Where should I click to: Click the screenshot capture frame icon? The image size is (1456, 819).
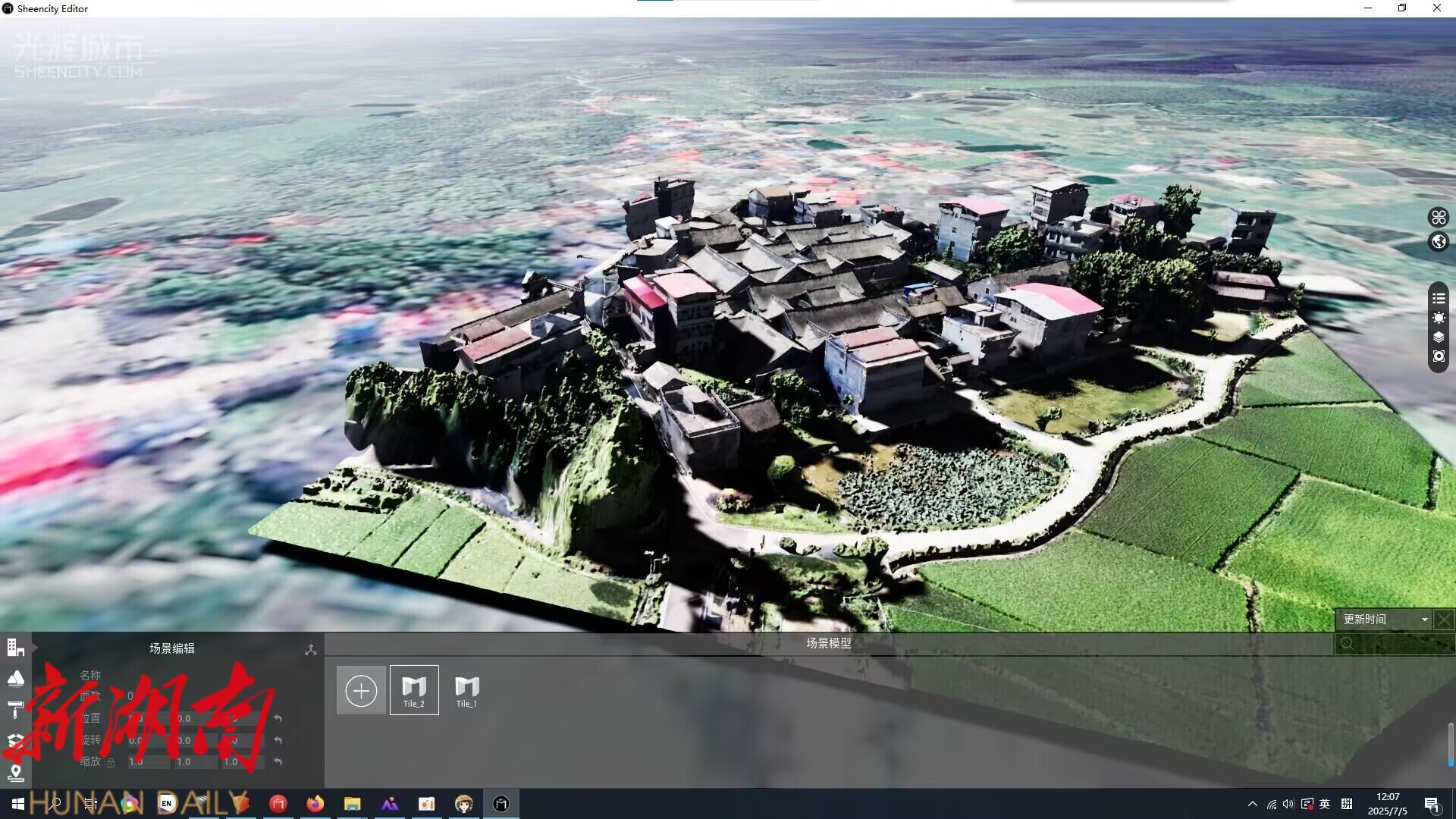coord(1439,356)
